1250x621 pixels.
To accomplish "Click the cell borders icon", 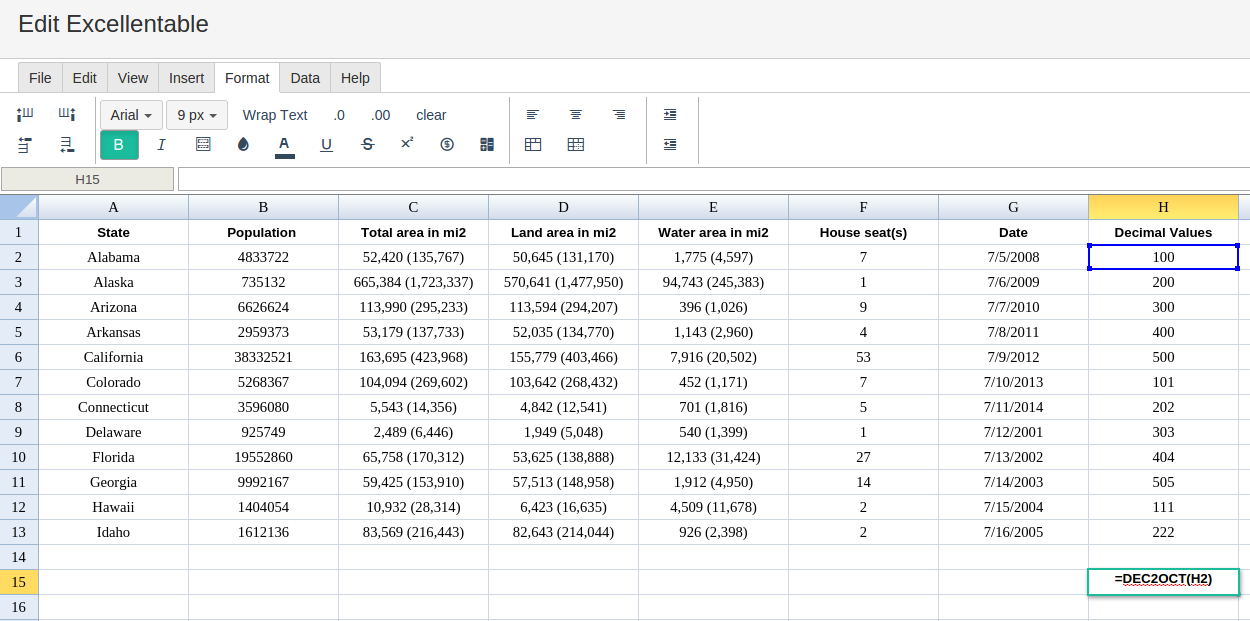I will point(203,145).
